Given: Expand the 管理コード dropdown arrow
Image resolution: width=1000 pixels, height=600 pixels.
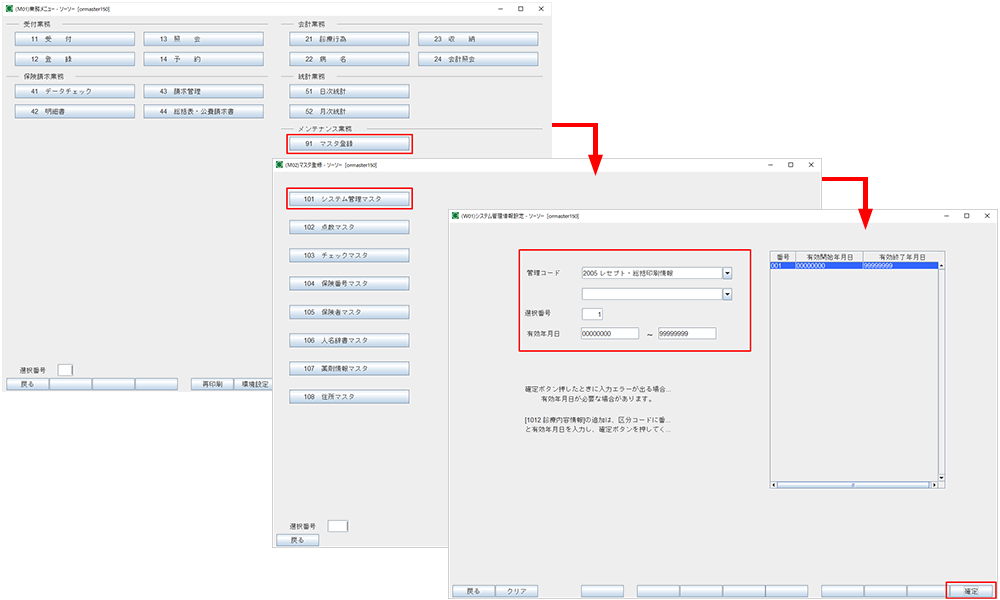Looking at the screenshot, I should point(727,272).
